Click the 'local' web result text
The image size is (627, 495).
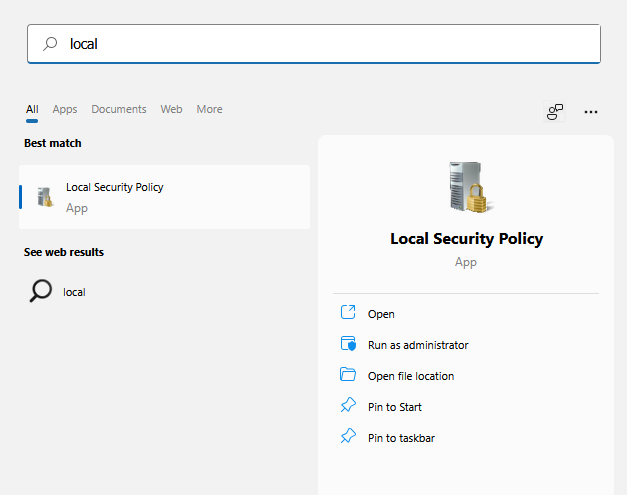(75, 292)
